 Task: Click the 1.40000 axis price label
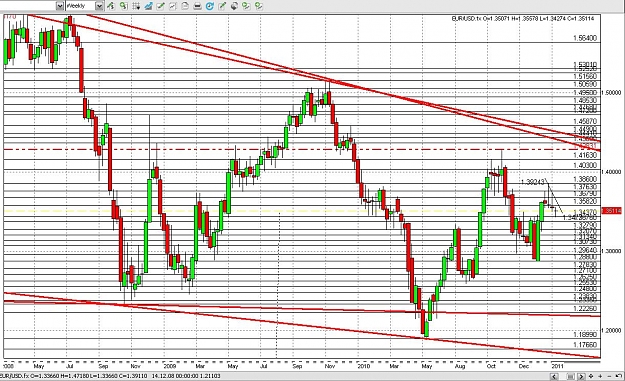612,172
